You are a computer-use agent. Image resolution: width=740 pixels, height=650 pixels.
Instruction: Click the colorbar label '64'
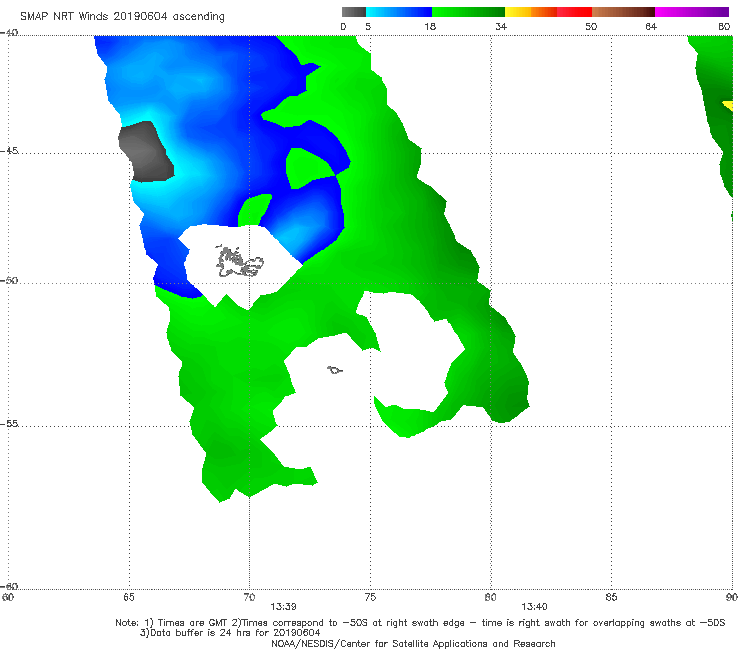click(651, 27)
